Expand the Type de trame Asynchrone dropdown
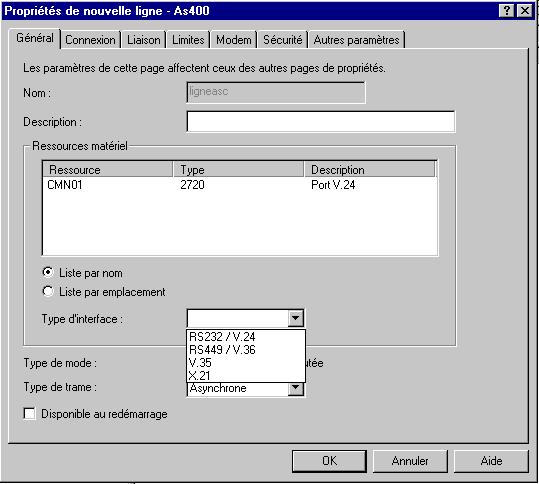This screenshot has height=484, width=539. click(x=295, y=388)
